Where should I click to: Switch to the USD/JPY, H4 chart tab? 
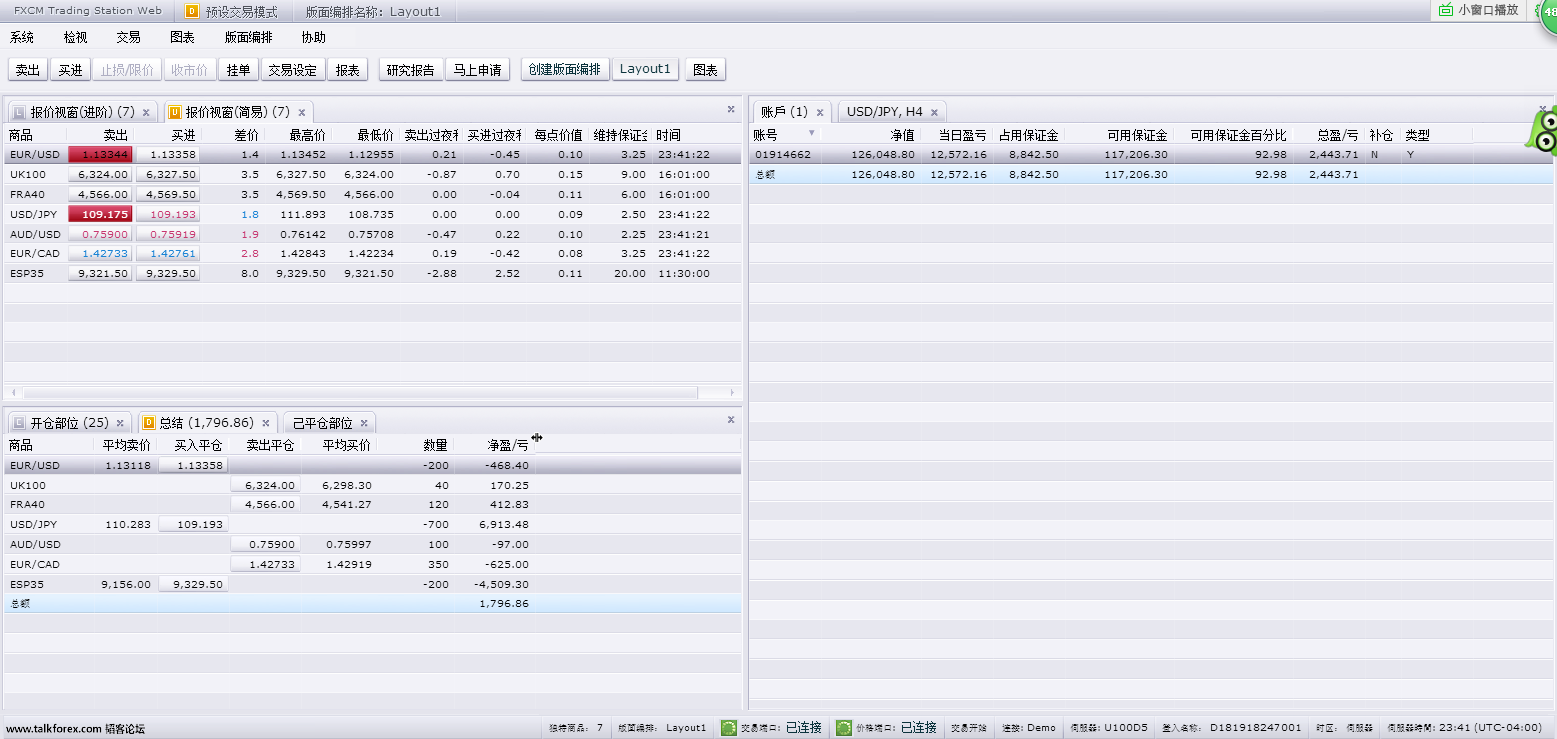891,112
